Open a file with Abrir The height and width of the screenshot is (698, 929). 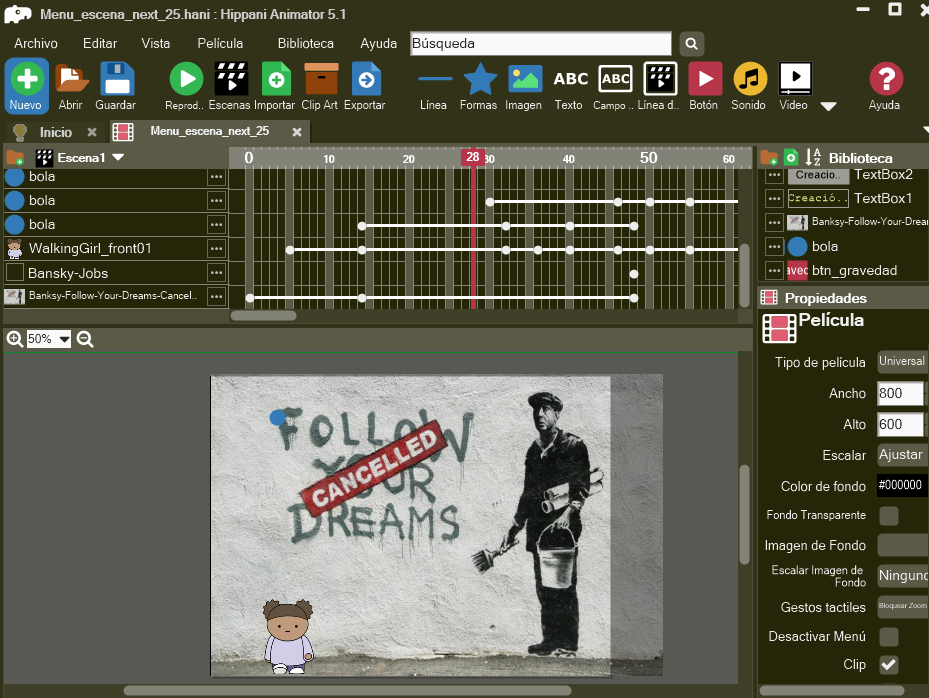pos(71,86)
